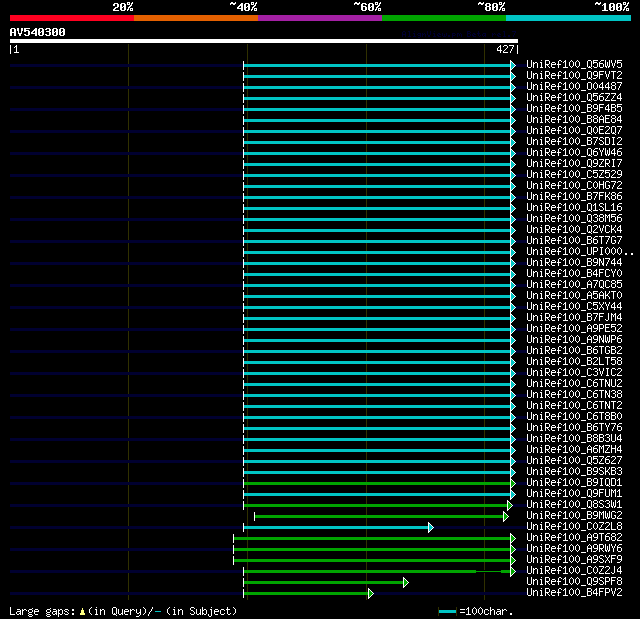This screenshot has width=640, height=619.
Task: Click UniRef100_C6TNU2 label
Action: tap(574, 384)
